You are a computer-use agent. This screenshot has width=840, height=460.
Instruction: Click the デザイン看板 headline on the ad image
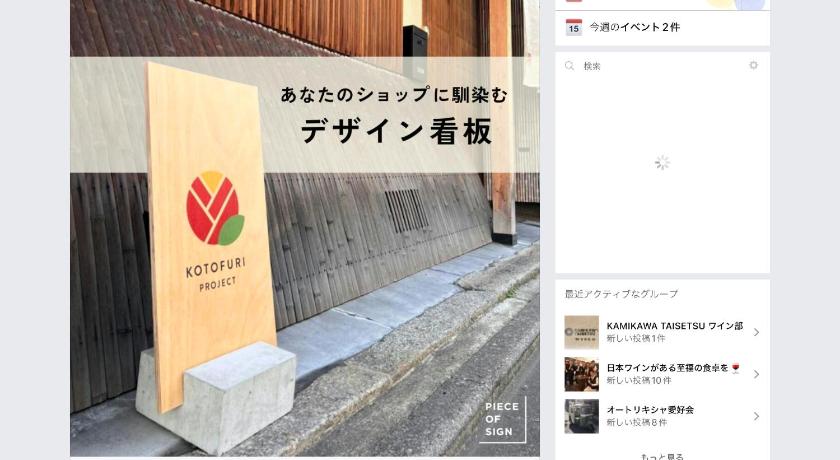[397, 131]
